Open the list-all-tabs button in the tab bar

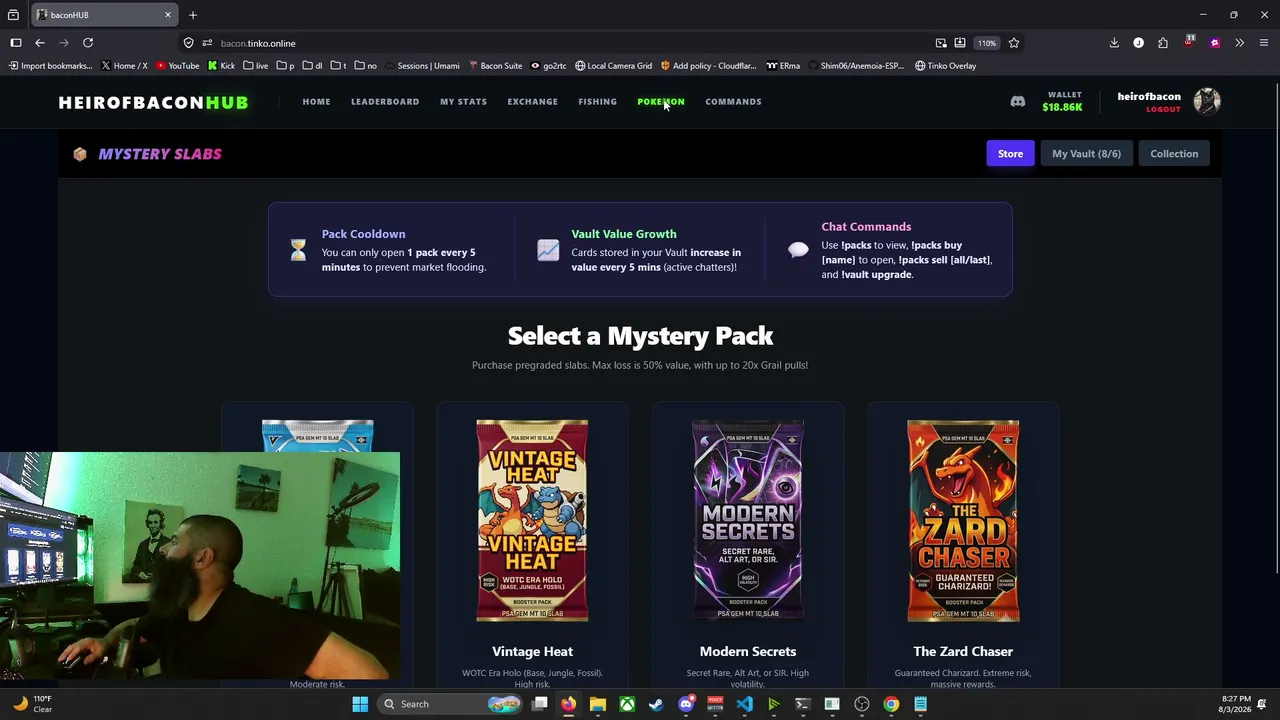pyautogui.click(x=13, y=15)
